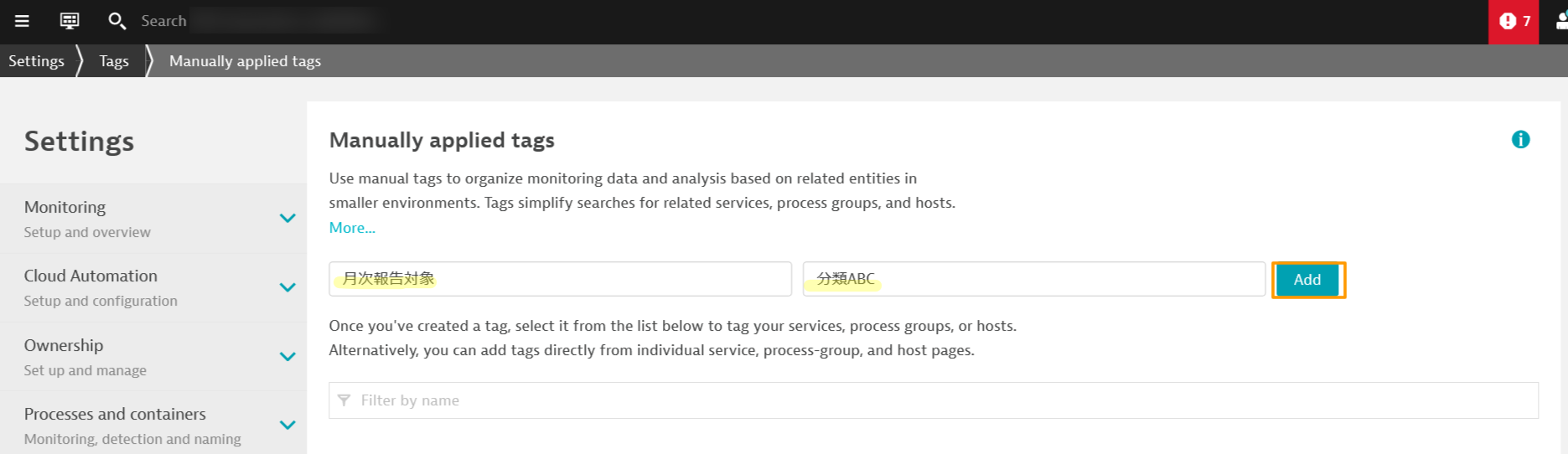Expand the Cloud Automation section
Image resolution: width=1568 pixels, height=454 pixels.
[287, 287]
